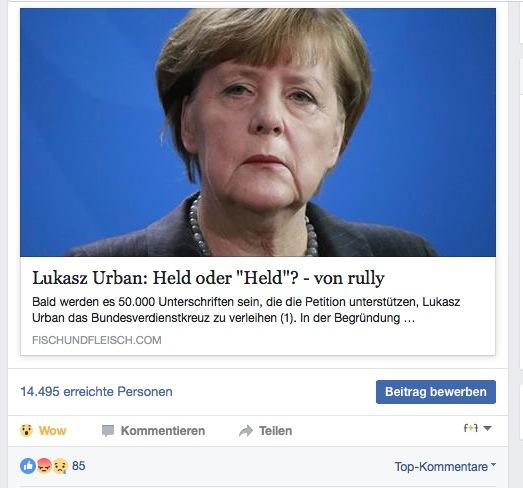Expand the identity selector dropdown arrow
Screen dimensions: 523x488
pyautogui.click(x=487, y=428)
